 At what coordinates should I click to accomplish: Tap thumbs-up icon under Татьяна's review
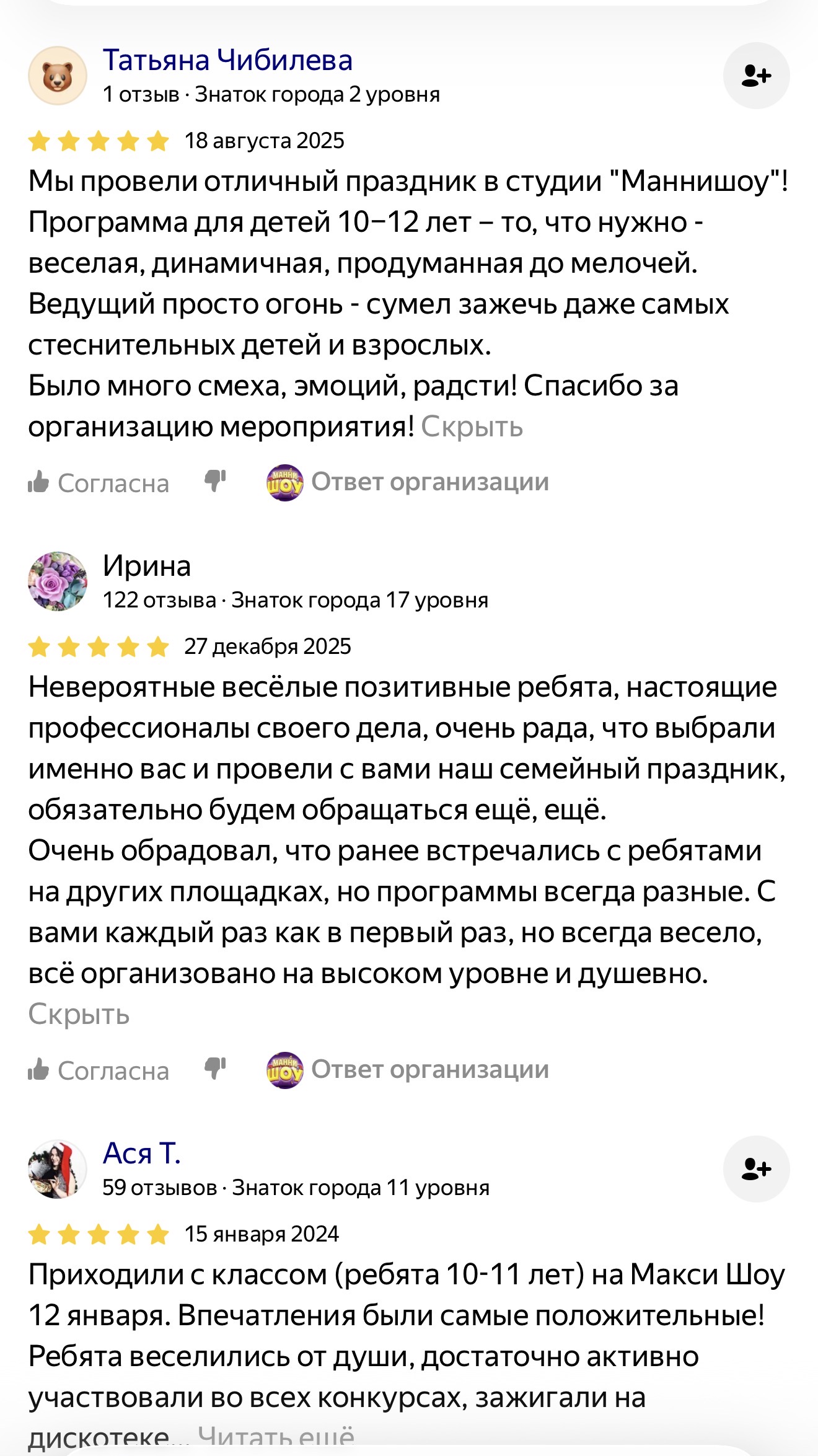(38, 482)
